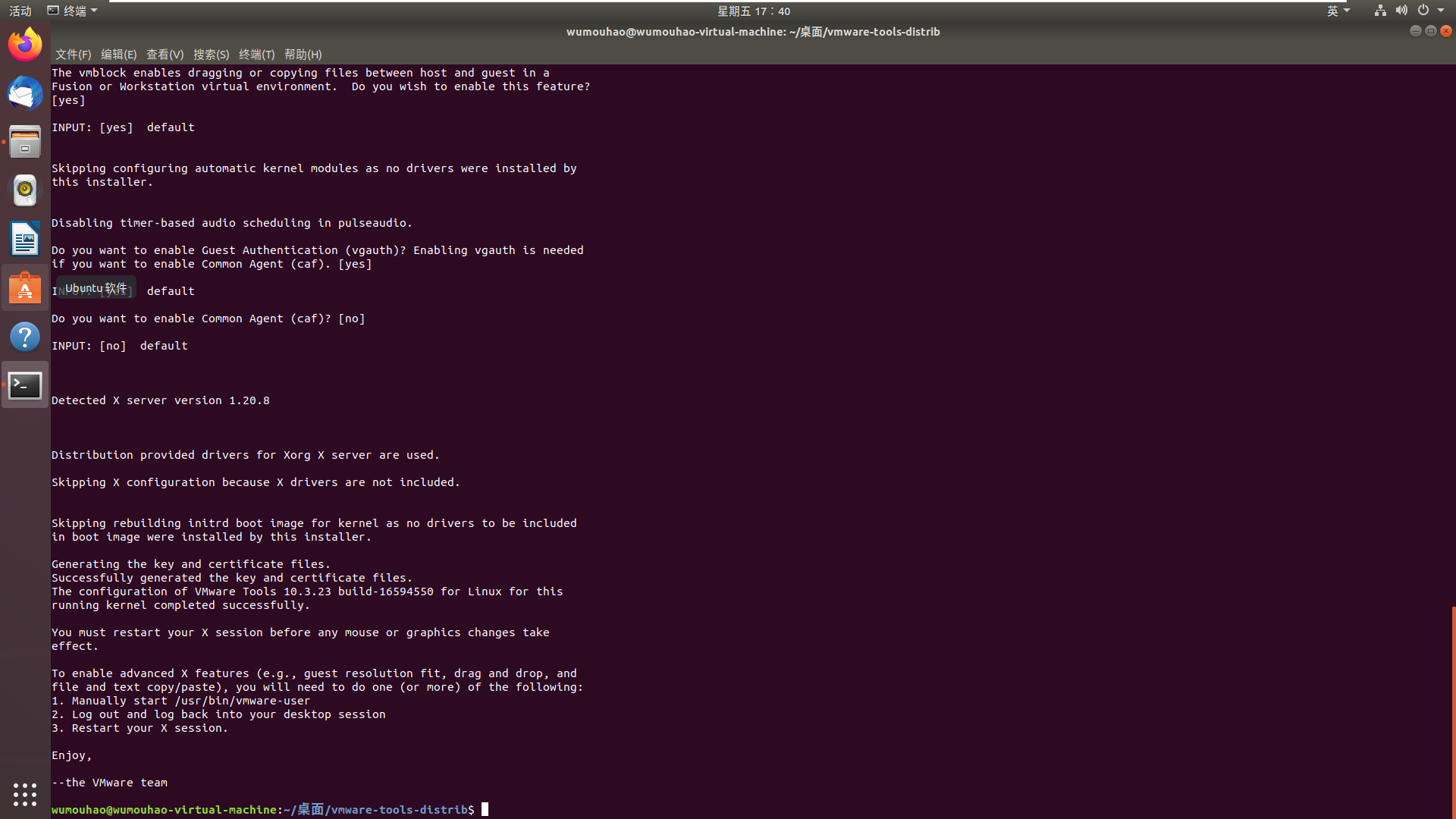1456x819 pixels.
Task: Launch Thunderbird mail from dock
Action: [x=25, y=93]
